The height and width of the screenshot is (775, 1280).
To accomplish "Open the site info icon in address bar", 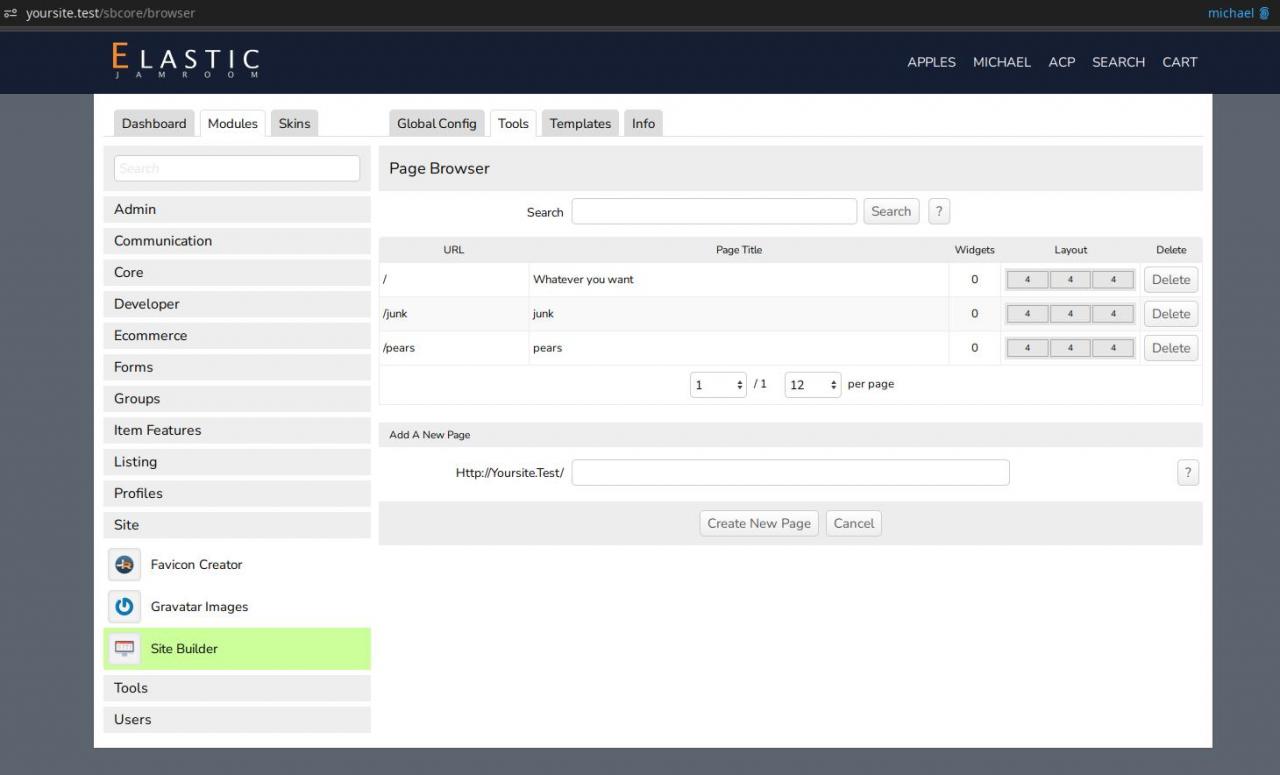I will [x=11, y=13].
